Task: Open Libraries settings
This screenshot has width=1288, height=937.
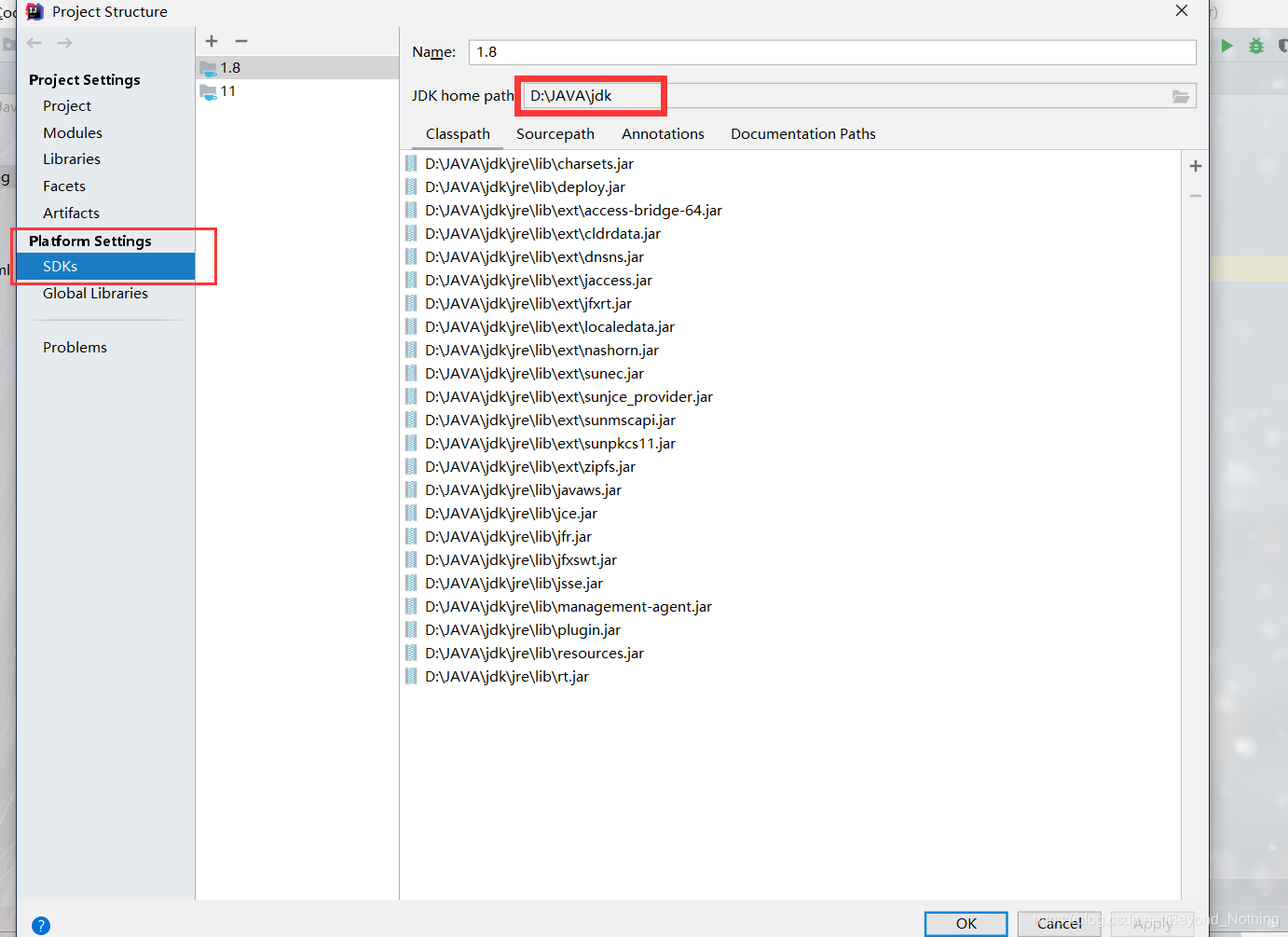Action: click(x=72, y=158)
